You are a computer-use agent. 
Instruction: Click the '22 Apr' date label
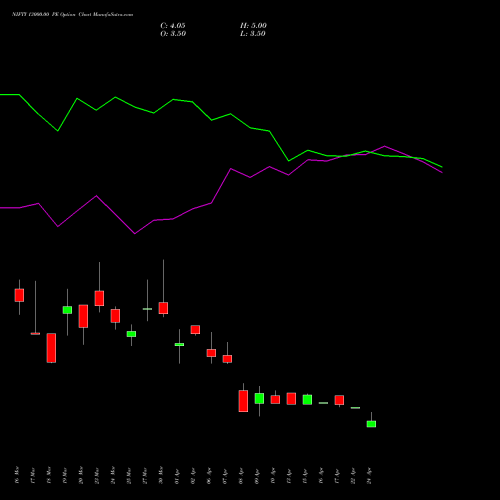click(x=353, y=476)
